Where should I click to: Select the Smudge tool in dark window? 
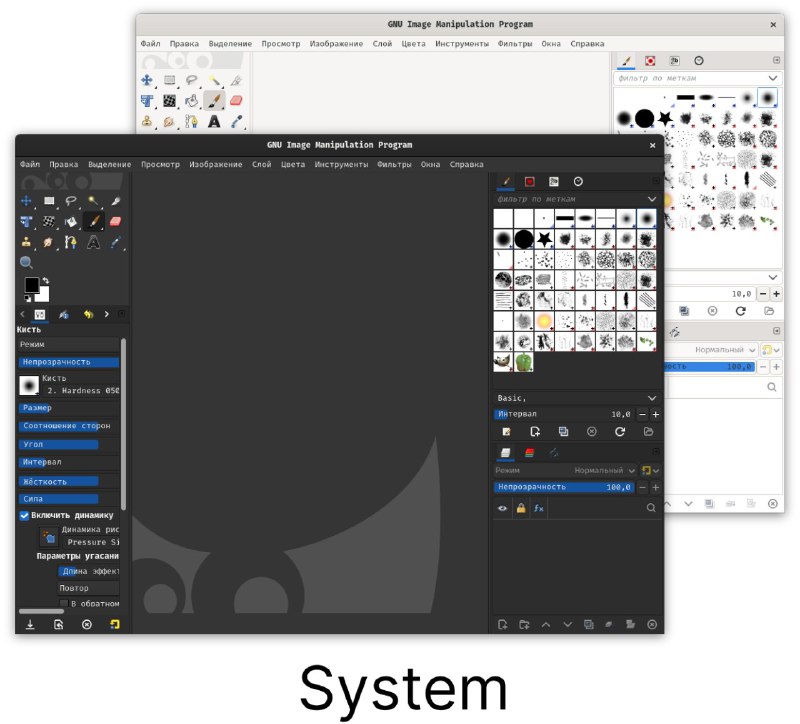click(48, 242)
